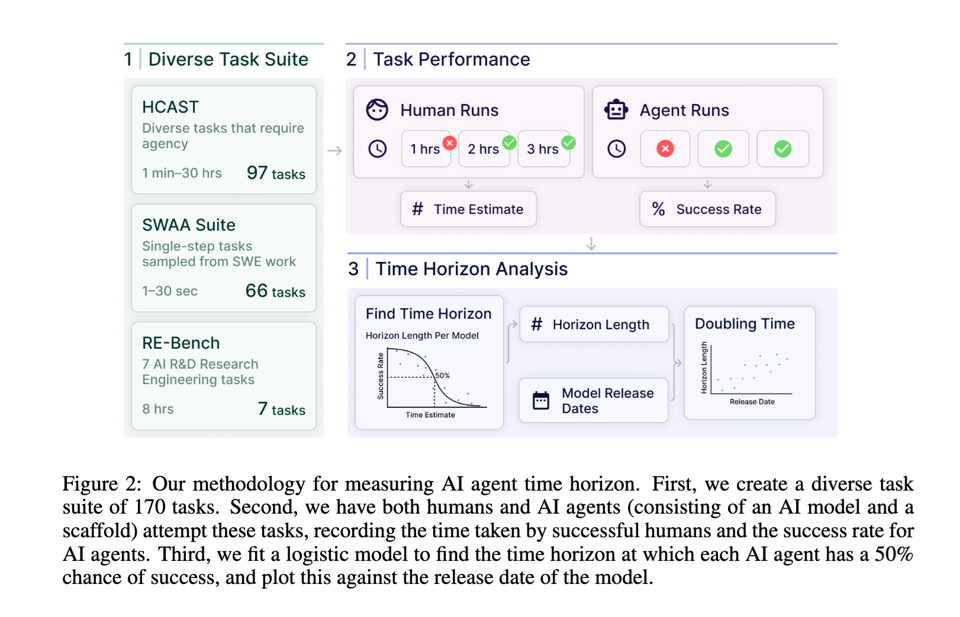
Task: Click the down arrow below Human Runs panel
Action: click(x=468, y=185)
